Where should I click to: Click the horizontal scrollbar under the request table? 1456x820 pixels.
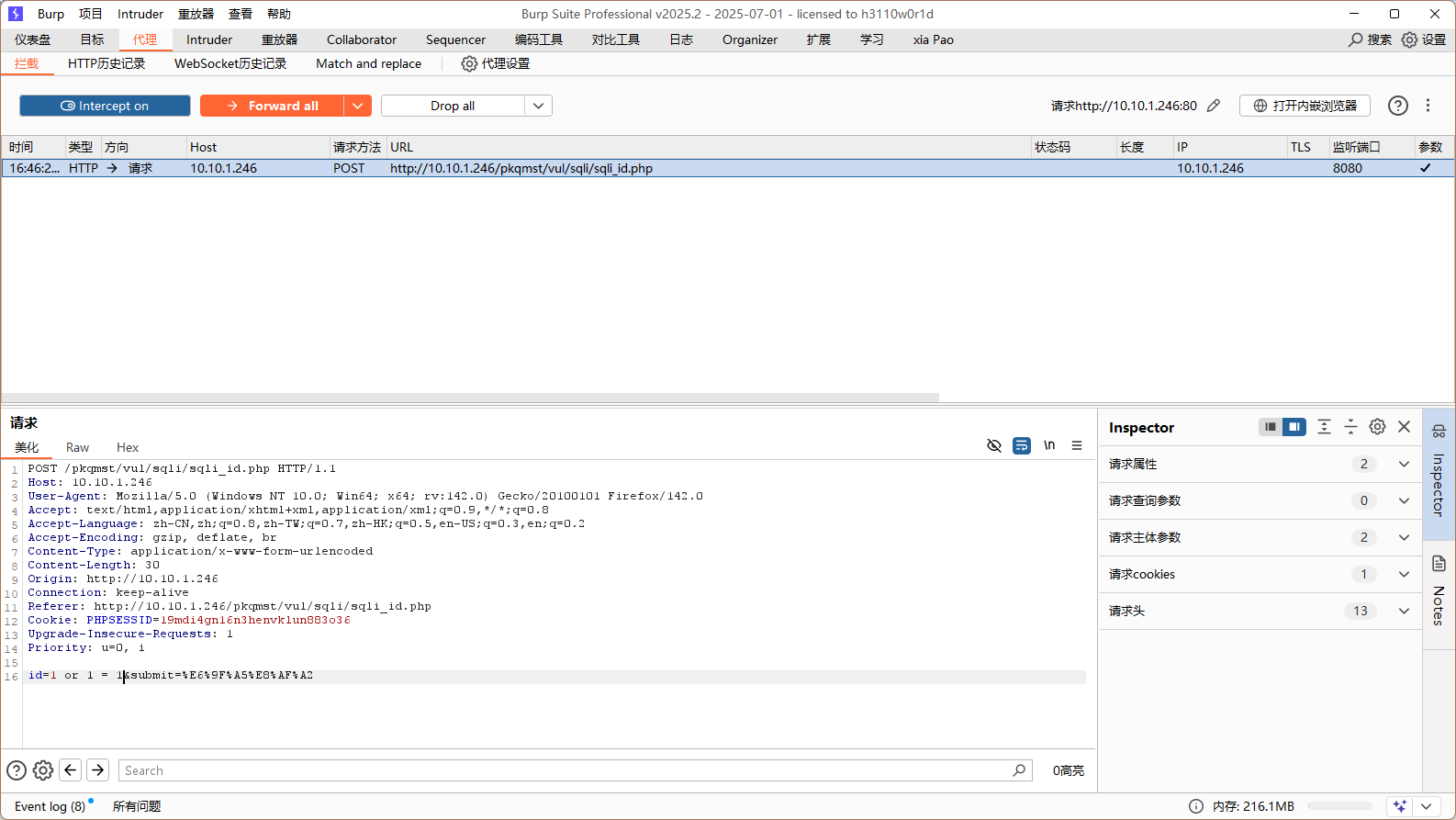click(x=470, y=398)
